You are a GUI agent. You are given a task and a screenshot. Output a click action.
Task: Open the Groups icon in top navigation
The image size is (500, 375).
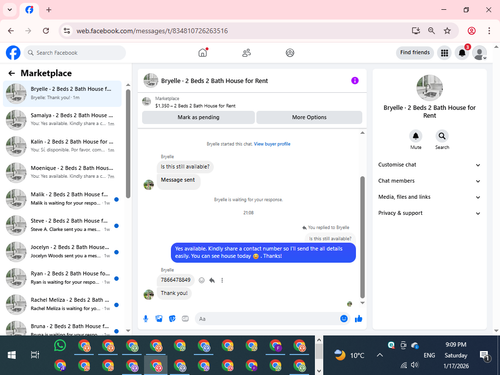[290, 53]
